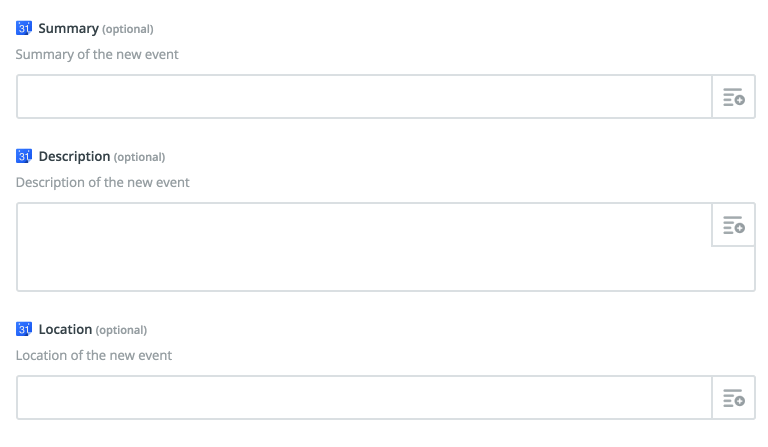Click Google Calendar icon beside Location
Screen dimensions: 768x447
(x=24, y=329)
